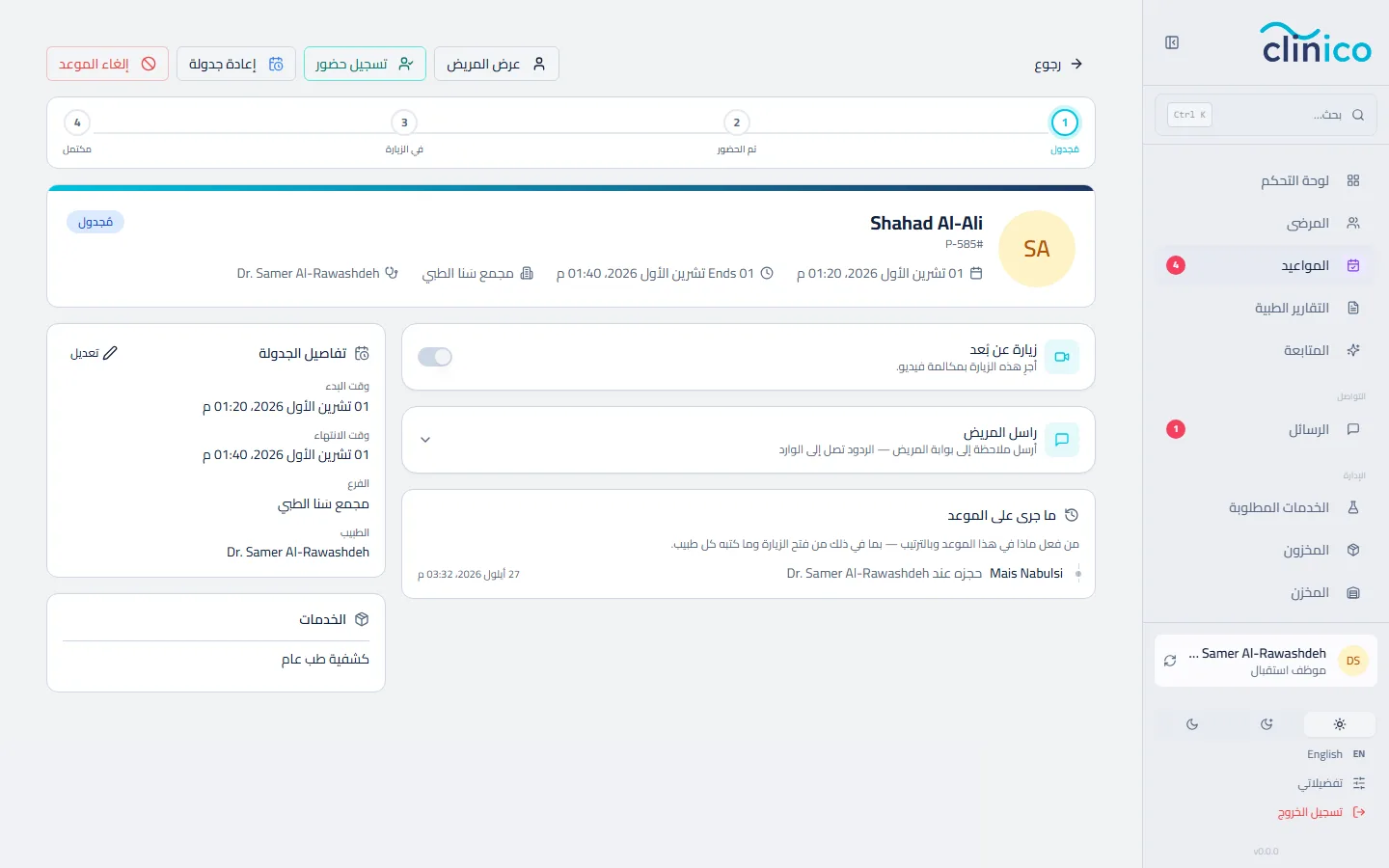Expand the راسل المريض section chevron
The width and height of the screenshot is (1389, 868).
click(x=425, y=440)
